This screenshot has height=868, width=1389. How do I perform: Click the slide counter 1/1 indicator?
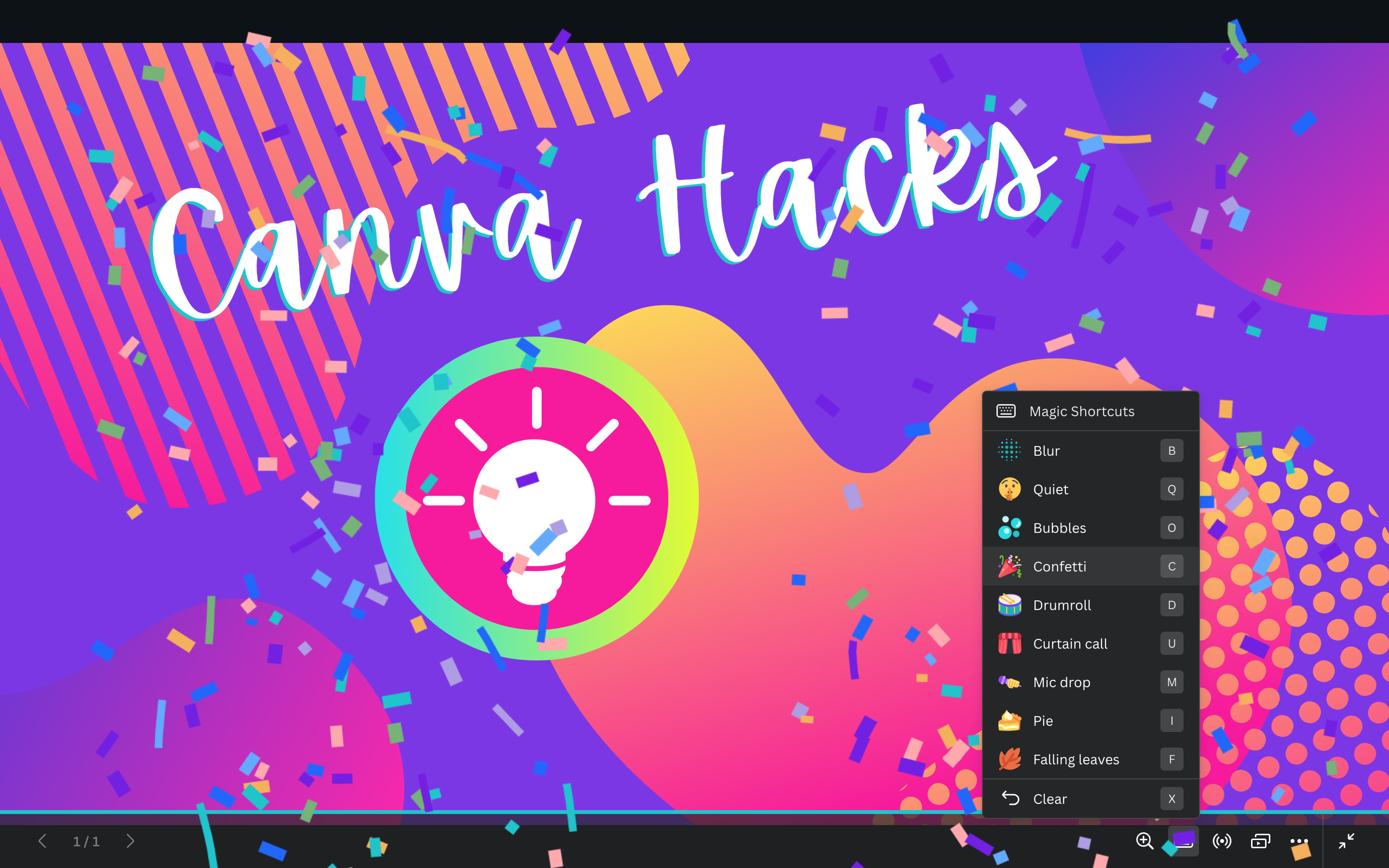pyautogui.click(x=86, y=841)
